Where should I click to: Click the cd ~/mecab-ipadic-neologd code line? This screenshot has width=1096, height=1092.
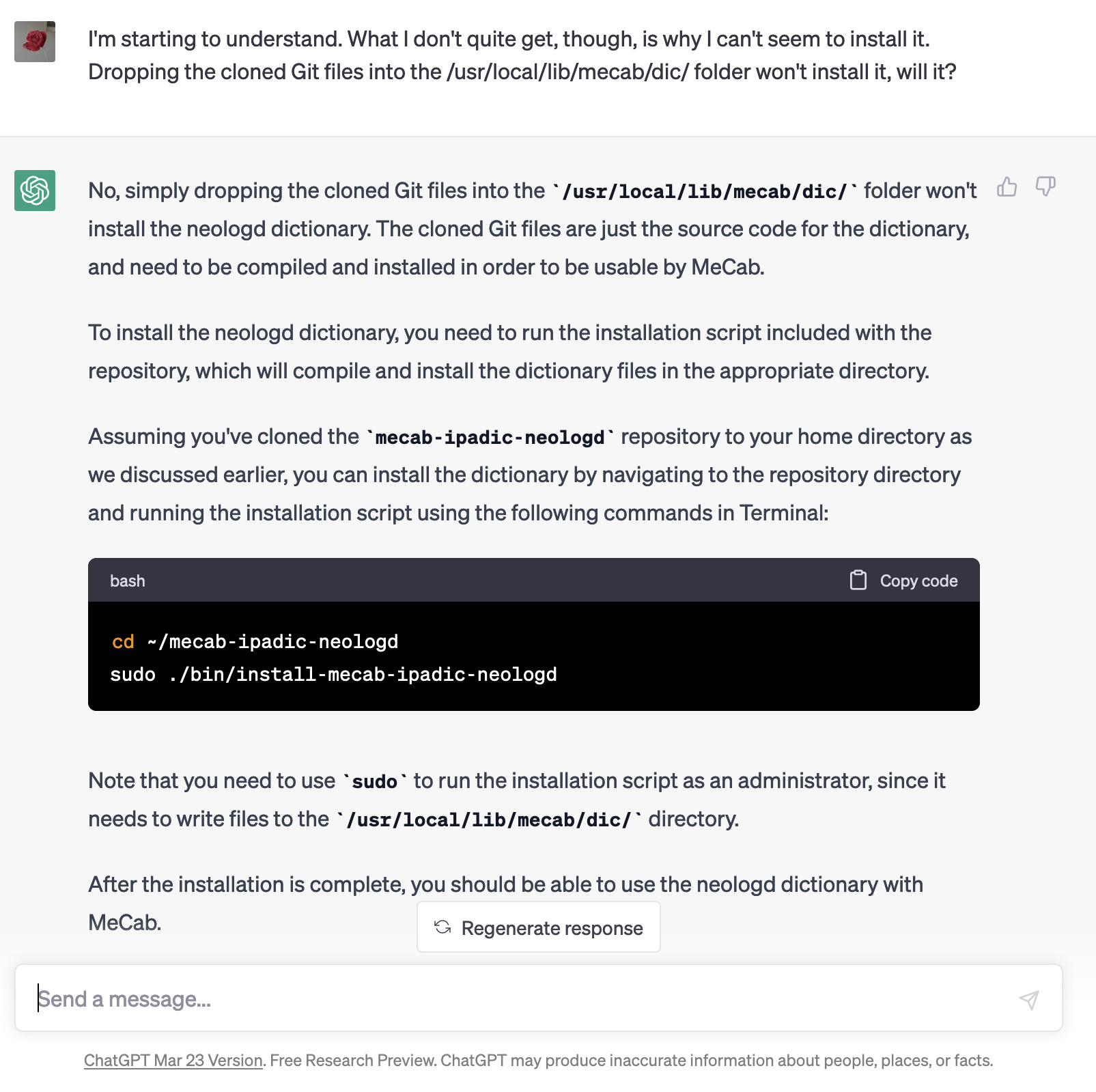(255, 642)
